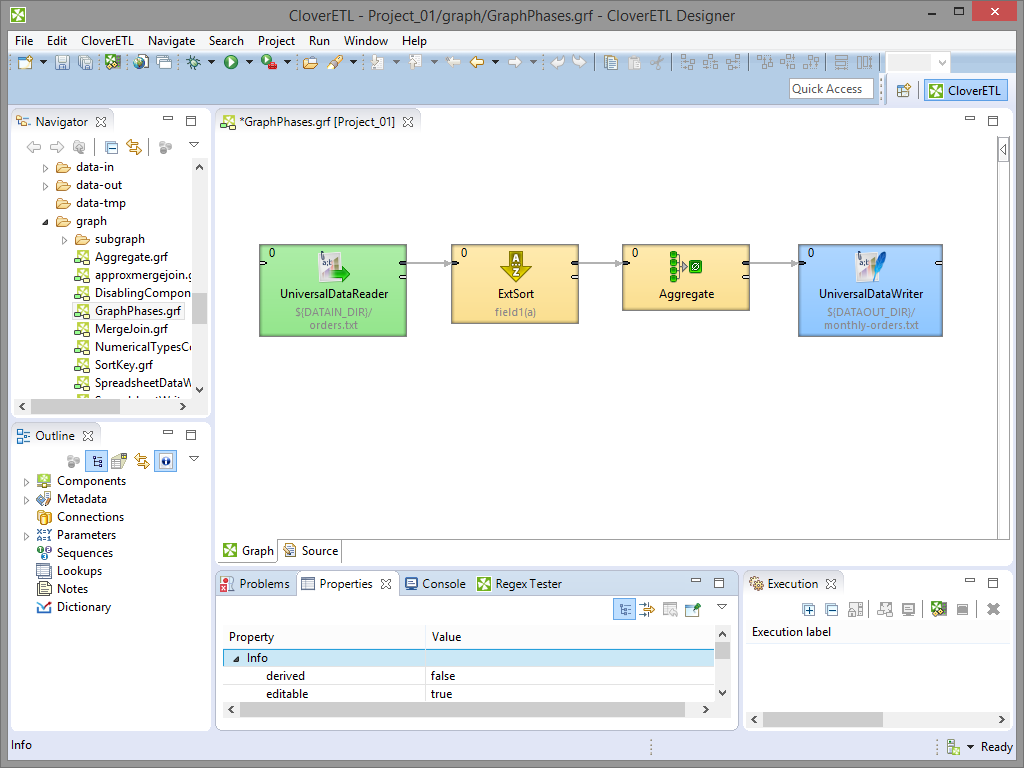Click the New file toolbar icon

click(x=25, y=63)
